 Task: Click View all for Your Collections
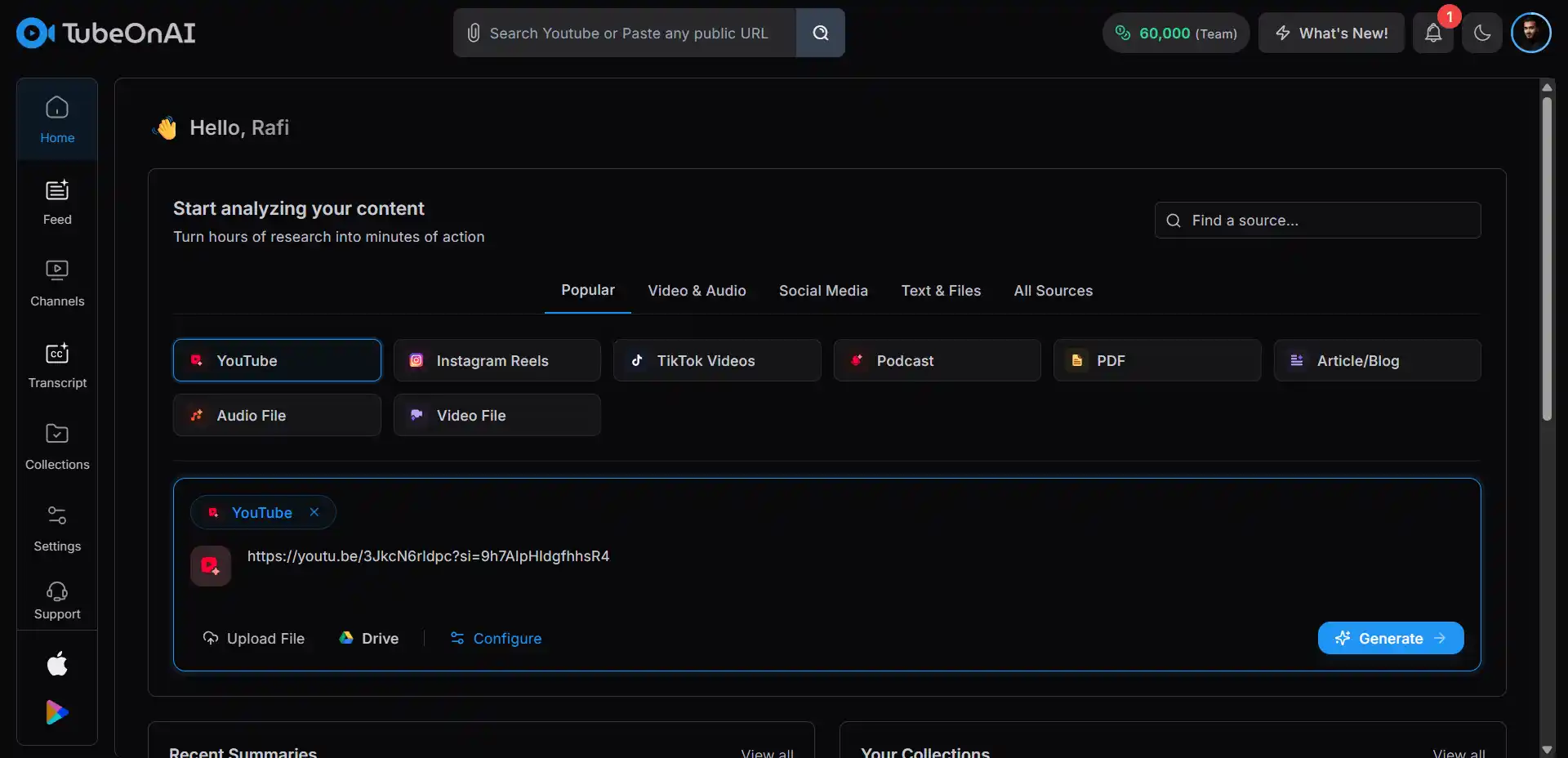coord(1459,752)
